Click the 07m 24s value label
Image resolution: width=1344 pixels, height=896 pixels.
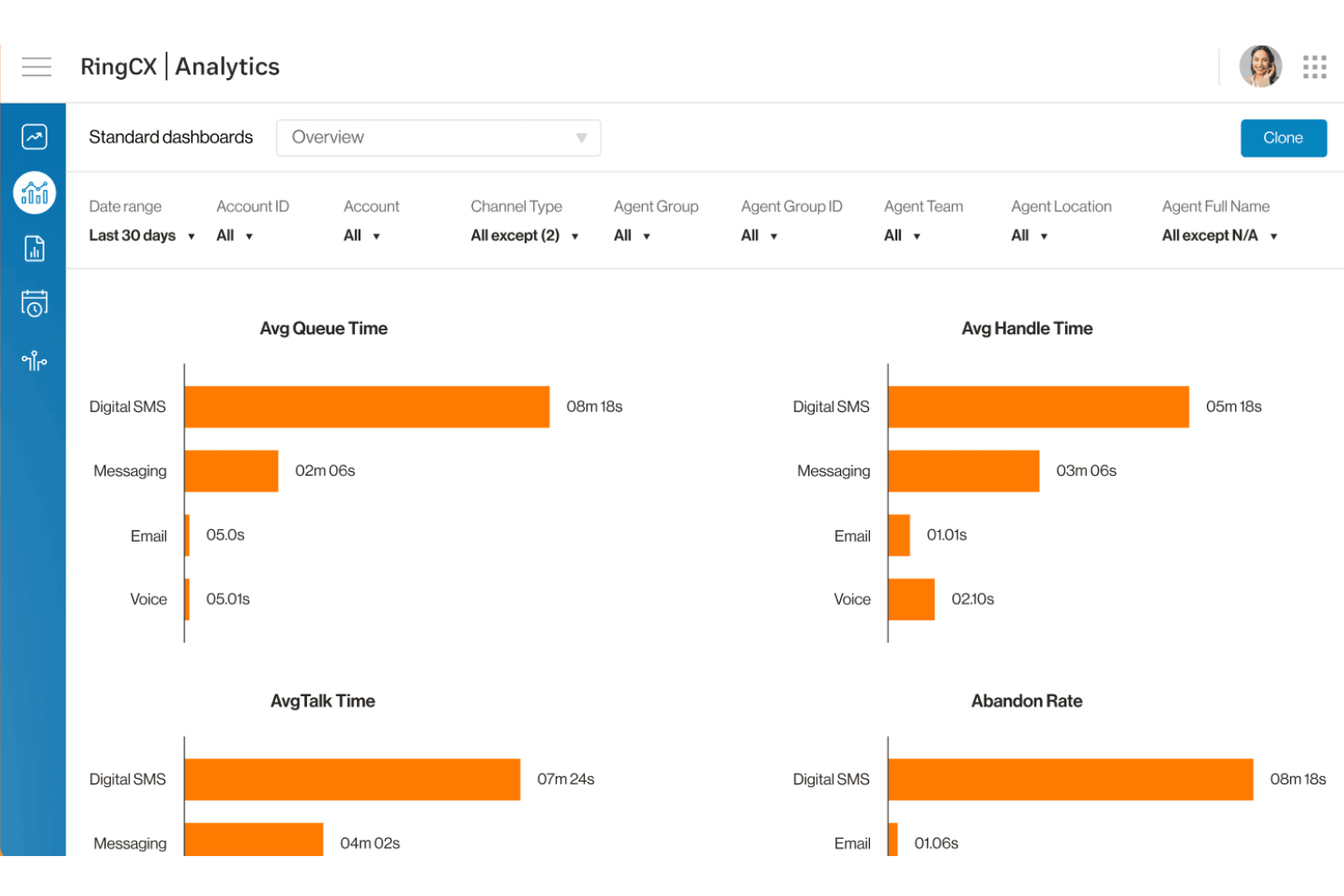(x=566, y=779)
